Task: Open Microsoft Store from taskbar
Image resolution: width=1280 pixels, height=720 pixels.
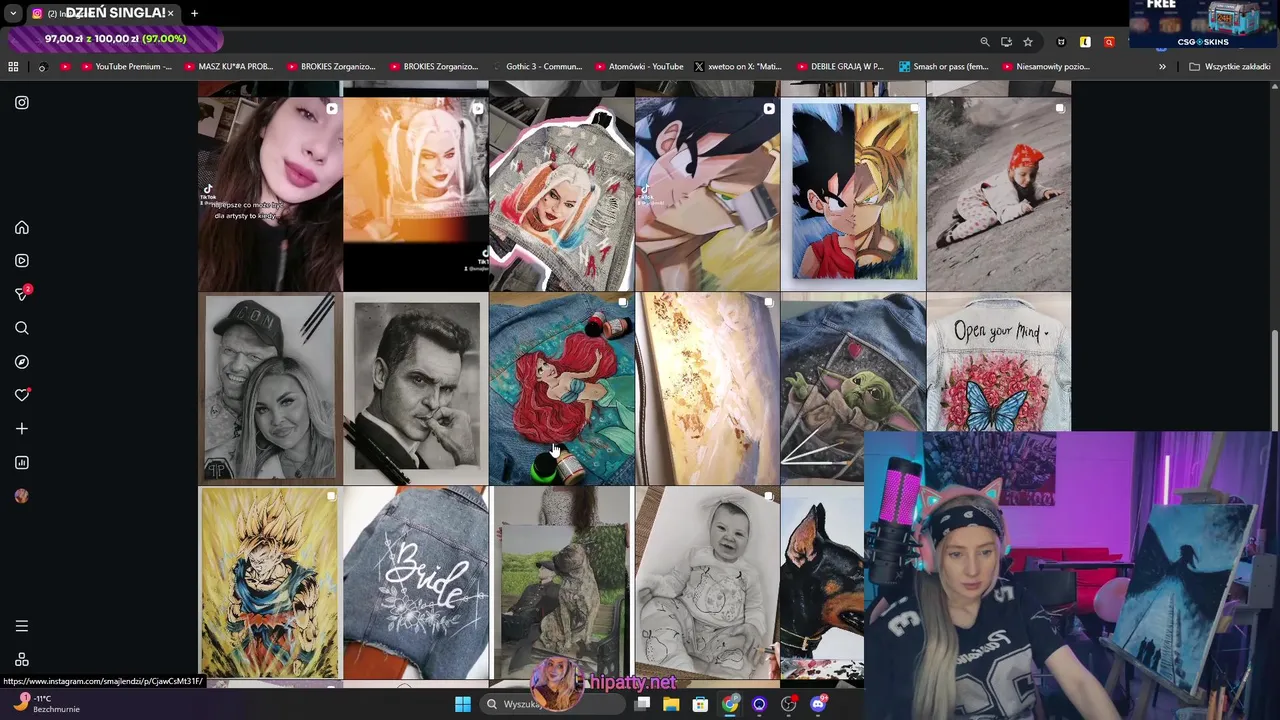Action: (x=700, y=704)
